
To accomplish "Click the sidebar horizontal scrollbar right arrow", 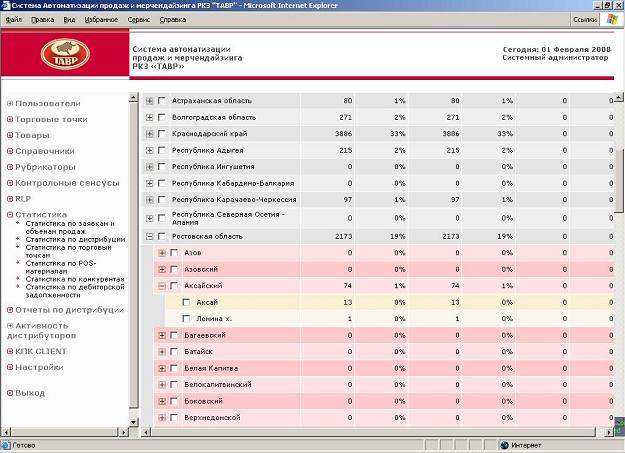I will point(124,432).
